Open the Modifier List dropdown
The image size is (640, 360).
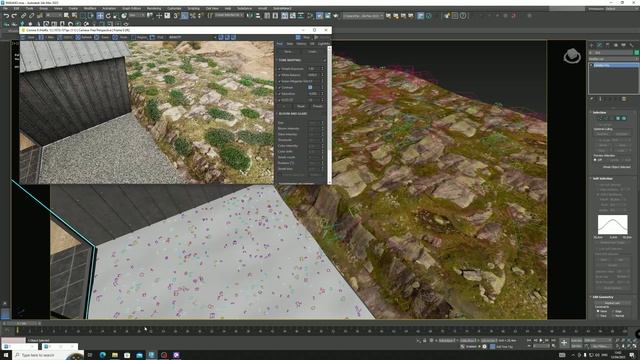[x=613, y=59]
